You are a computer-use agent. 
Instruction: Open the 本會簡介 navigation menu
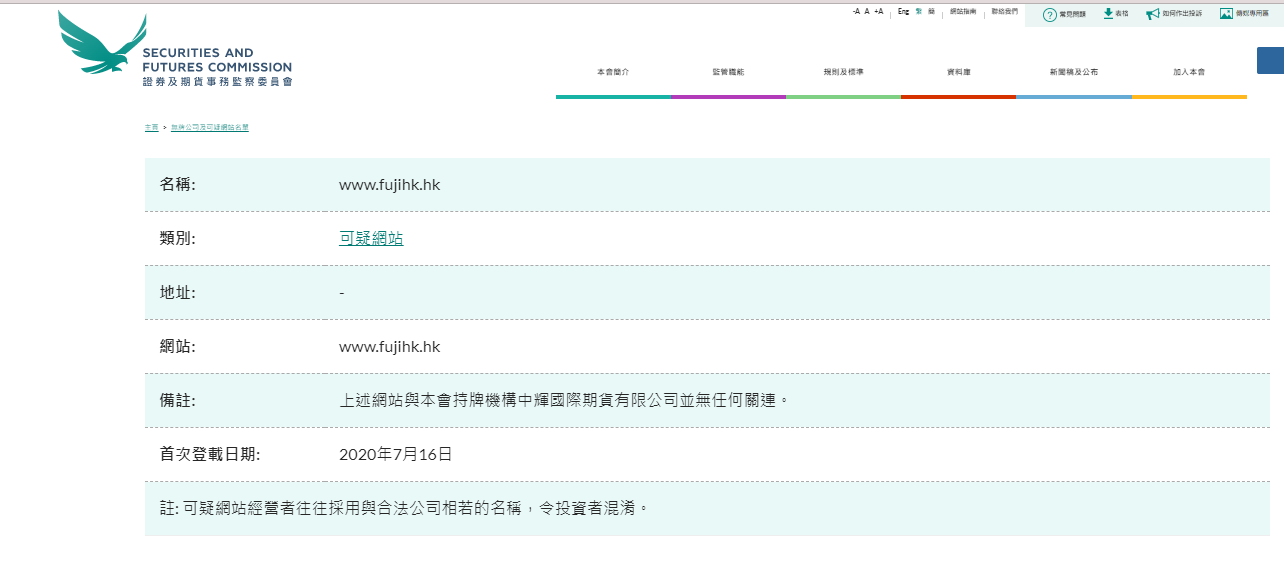pyautogui.click(x=613, y=73)
